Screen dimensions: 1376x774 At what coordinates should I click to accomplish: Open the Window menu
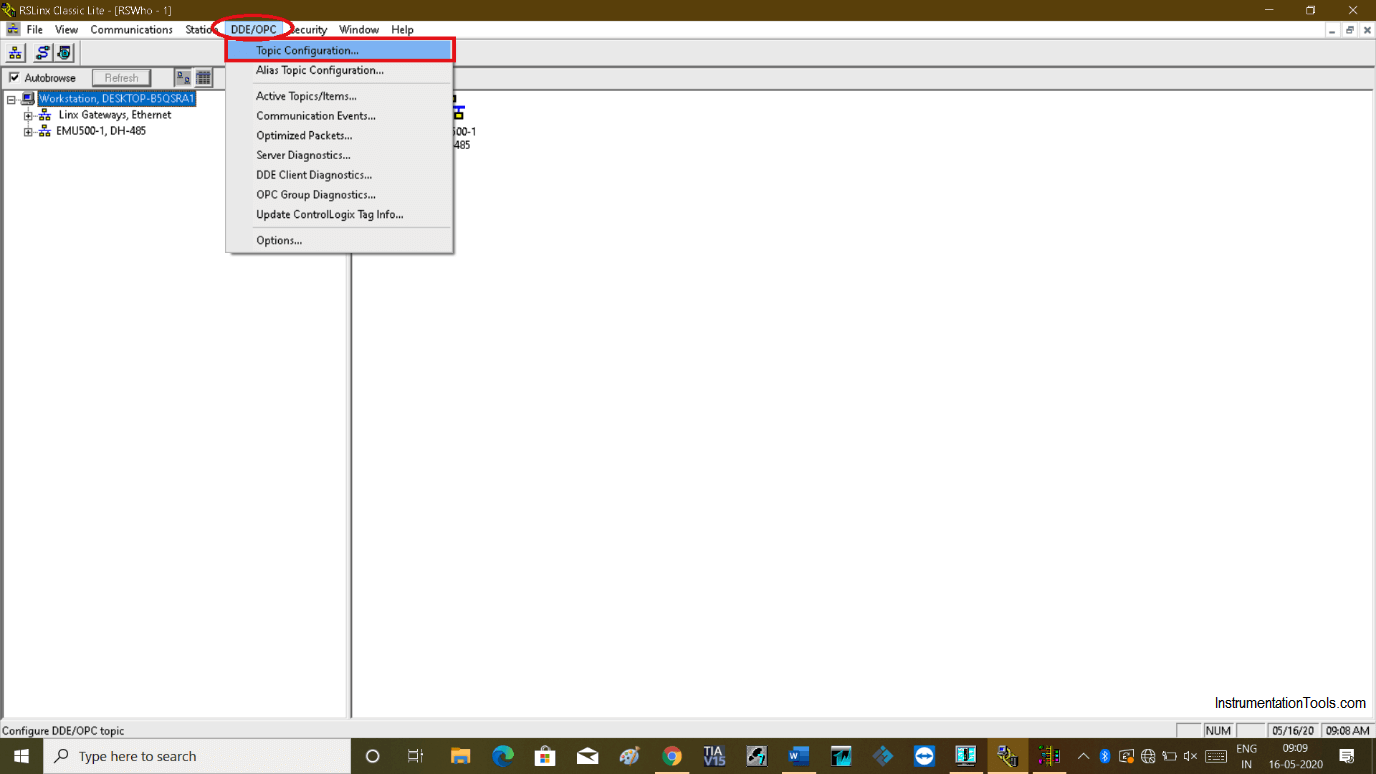(359, 30)
